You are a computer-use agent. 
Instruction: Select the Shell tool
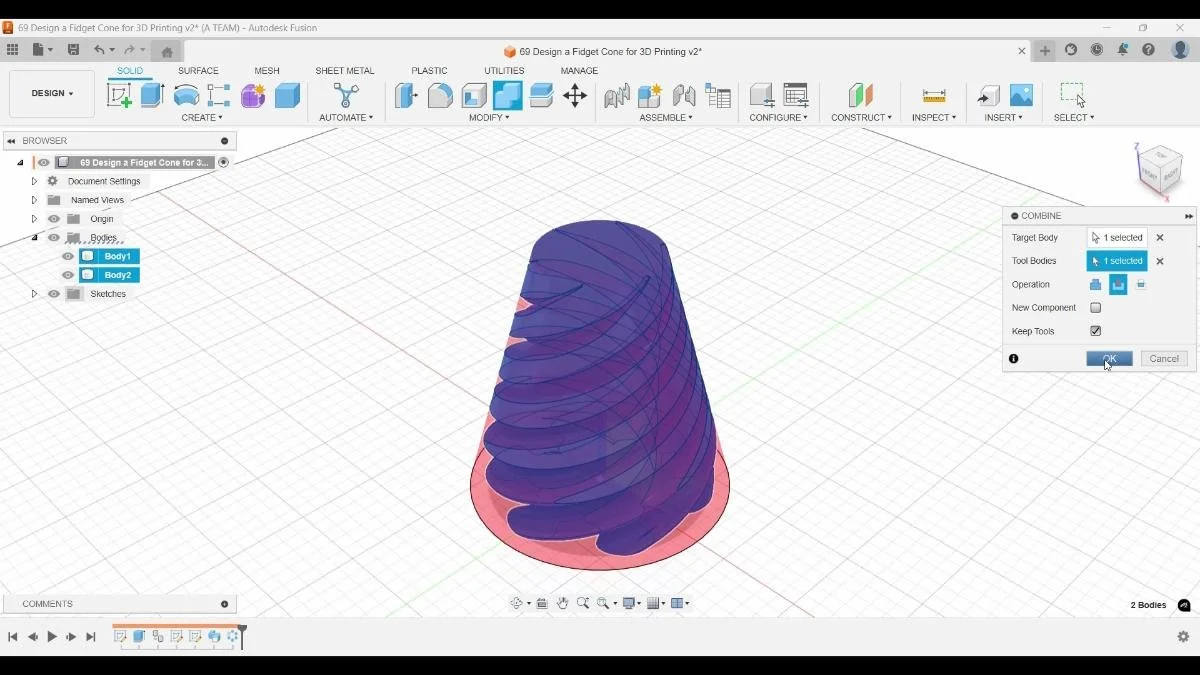click(x=474, y=95)
